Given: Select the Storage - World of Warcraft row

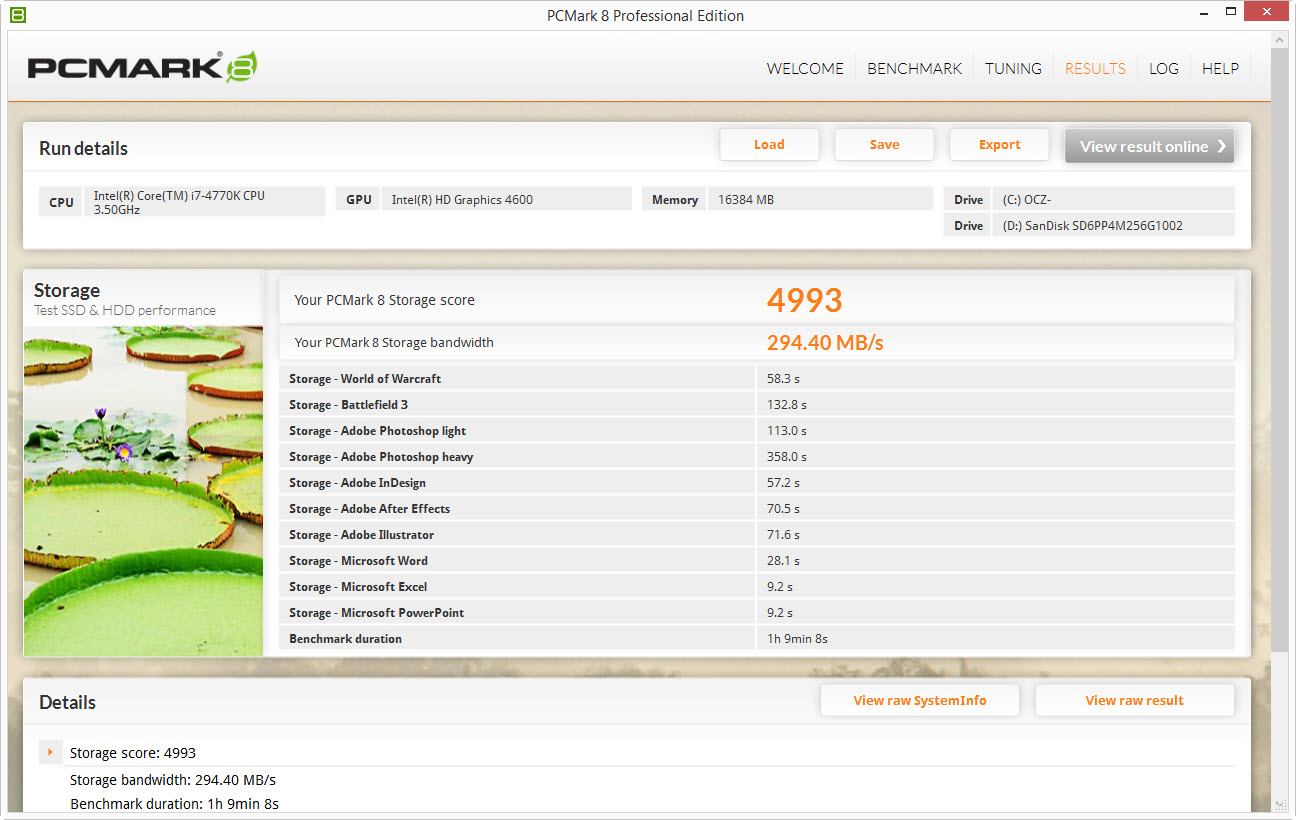Looking at the screenshot, I should pyautogui.click(x=757, y=379).
